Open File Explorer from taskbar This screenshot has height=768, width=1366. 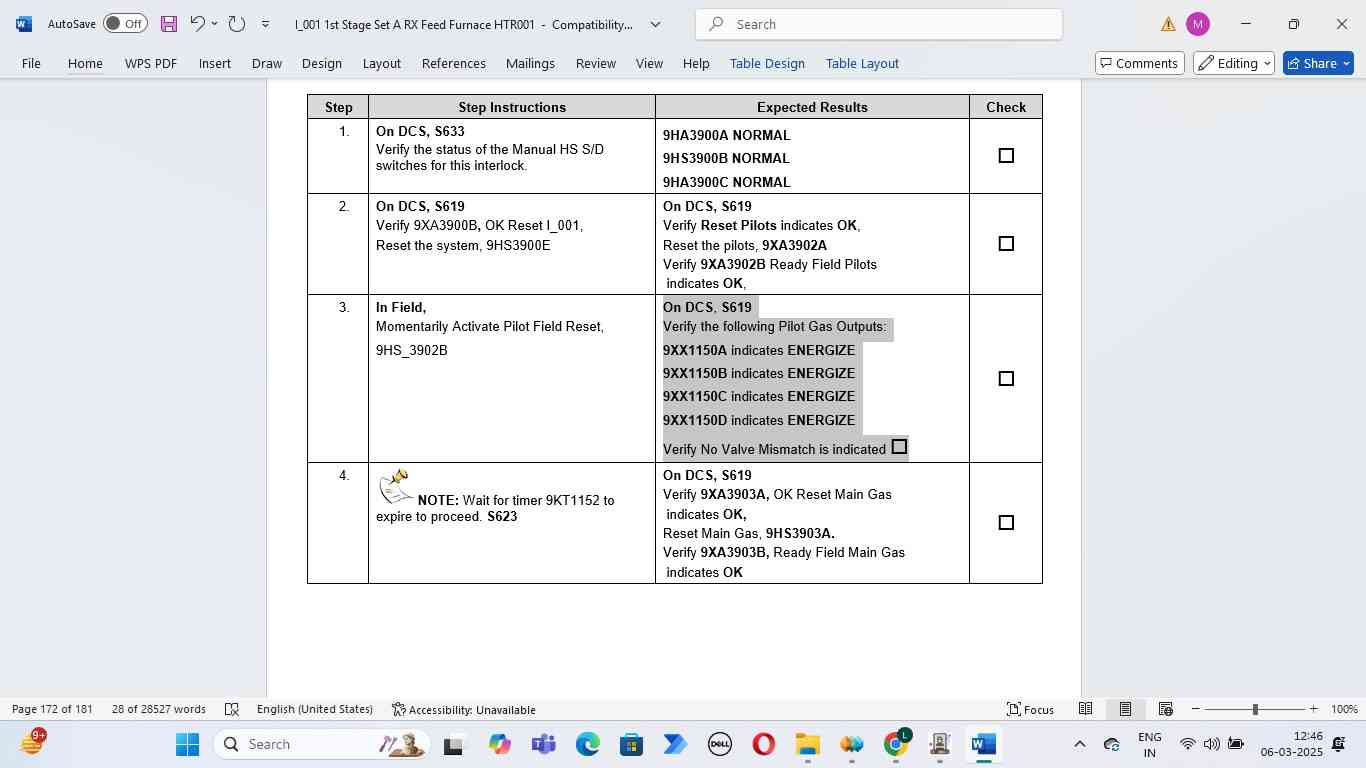click(807, 744)
